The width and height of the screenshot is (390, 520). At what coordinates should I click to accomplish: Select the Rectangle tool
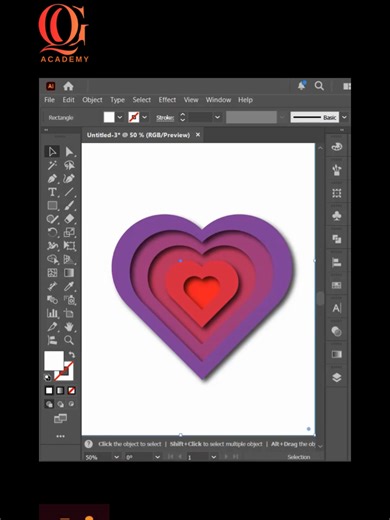pyautogui.click(x=52, y=206)
